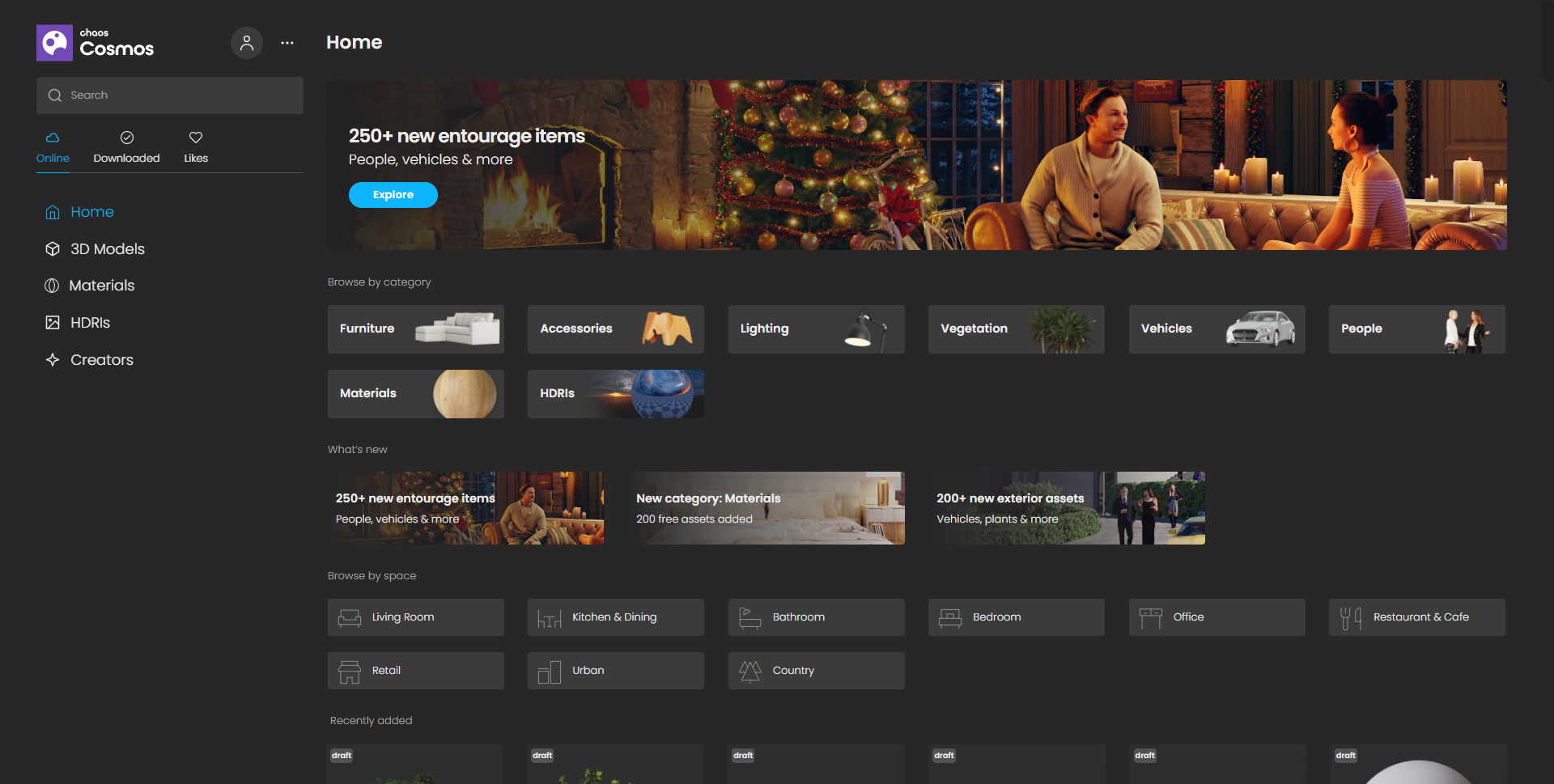Viewport: 1554px width, 784px height.
Task: Switch to the Downloaded tab
Action: [x=126, y=147]
